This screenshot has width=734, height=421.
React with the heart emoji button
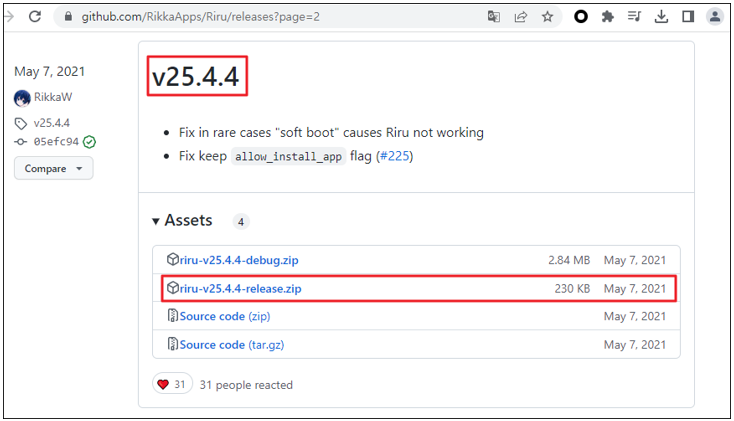172,384
